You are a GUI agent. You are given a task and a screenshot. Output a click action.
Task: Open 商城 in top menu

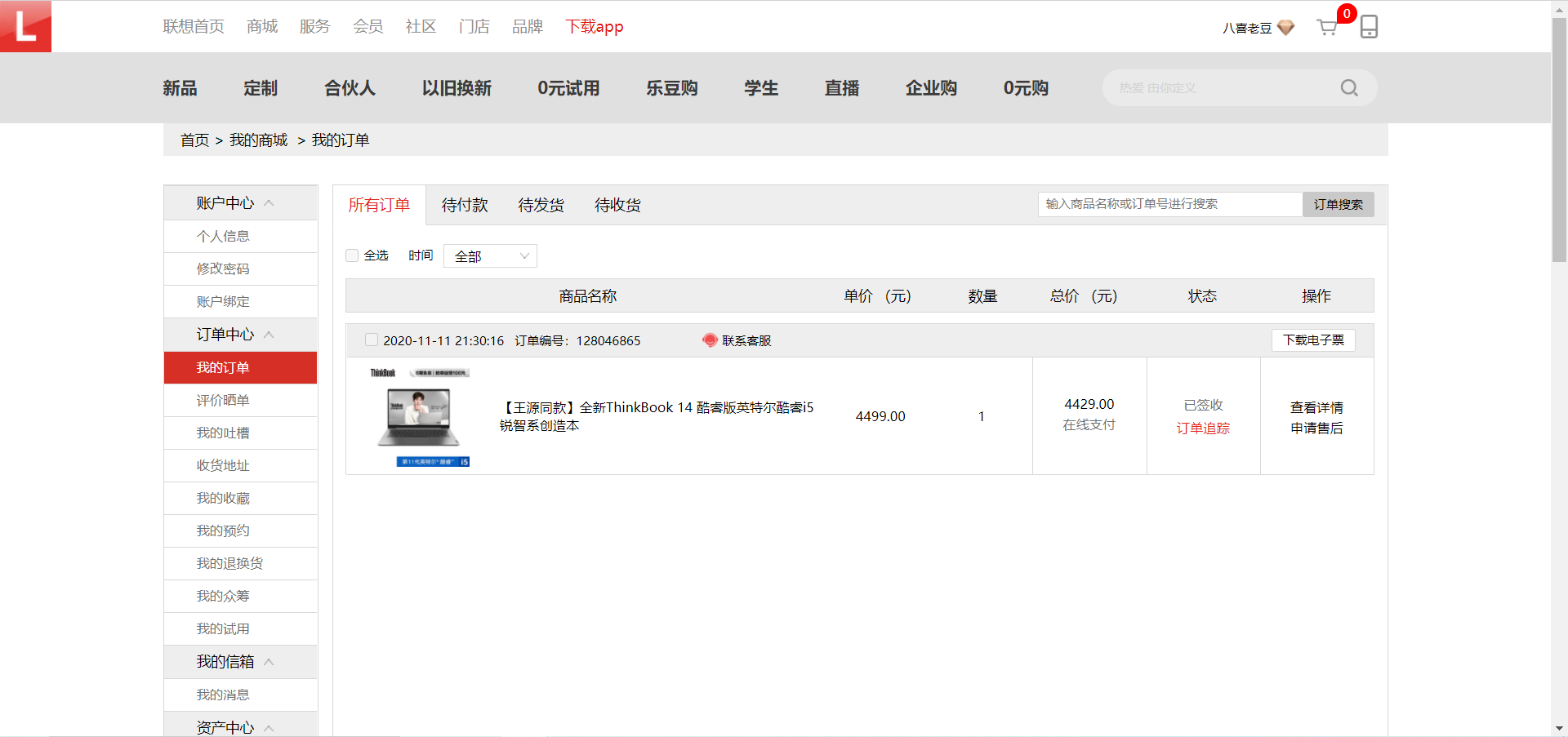click(262, 26)
